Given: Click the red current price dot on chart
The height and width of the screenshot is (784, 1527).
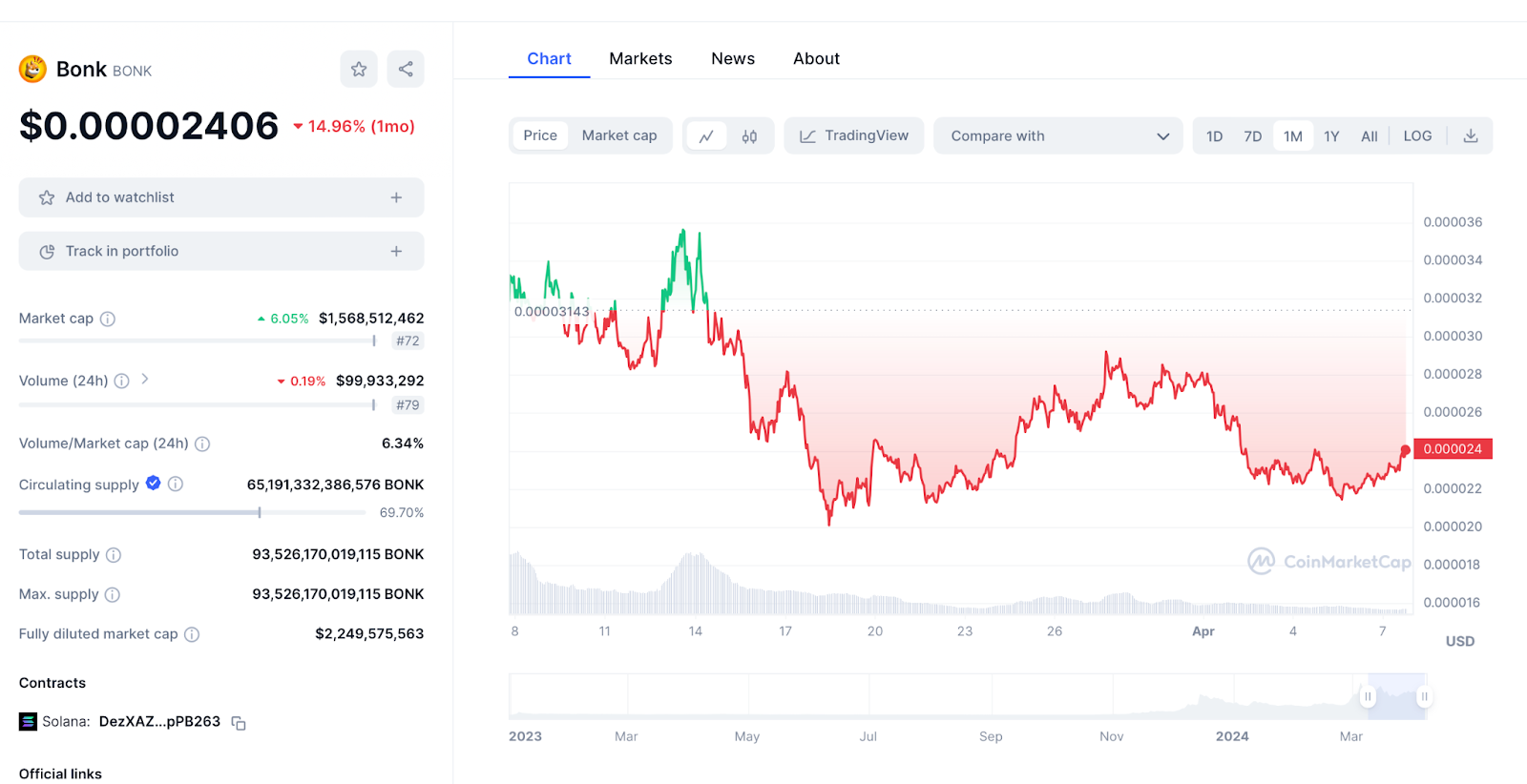Looking at the screenshot, I should coord(1405,450).
